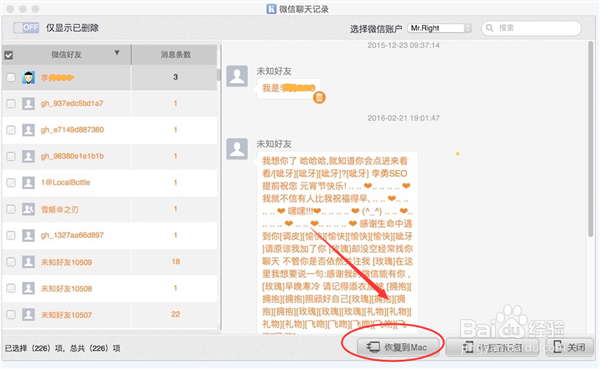
Task: Check the box for the first friend with 3 messages
Action: [x=11, y=77]
